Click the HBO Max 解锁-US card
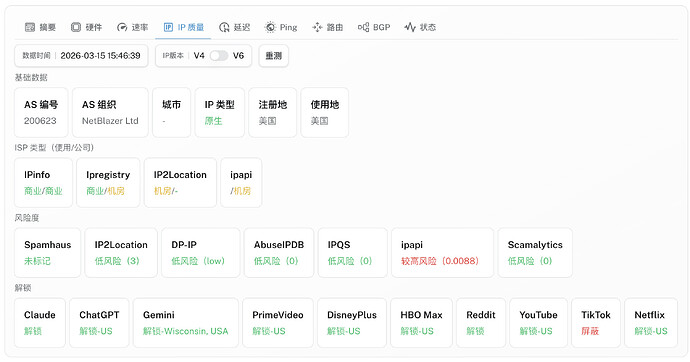 pyautogui.click(x=422, y=323)
